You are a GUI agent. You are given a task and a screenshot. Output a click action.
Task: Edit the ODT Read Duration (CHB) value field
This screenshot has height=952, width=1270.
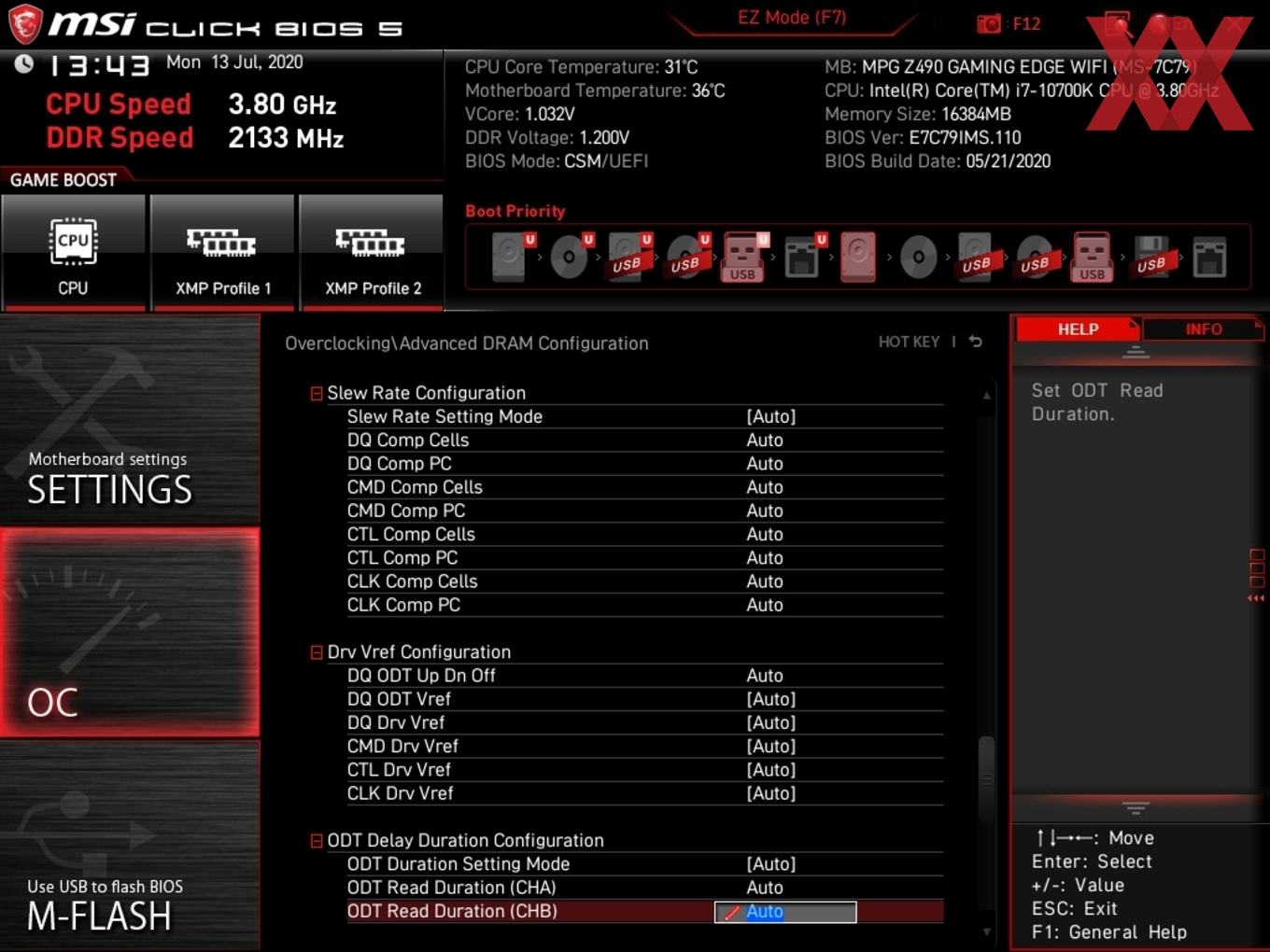785,912
